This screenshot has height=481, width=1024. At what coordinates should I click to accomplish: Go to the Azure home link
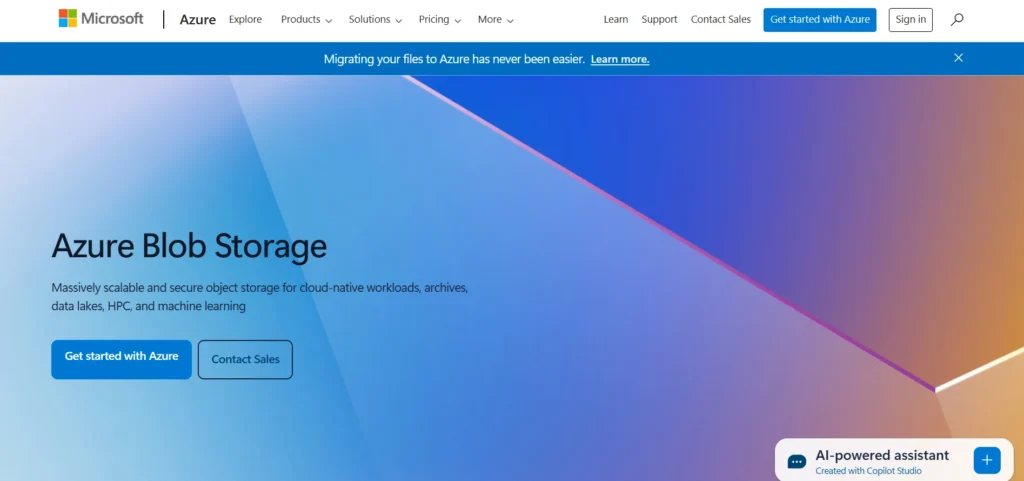[198, 20]
